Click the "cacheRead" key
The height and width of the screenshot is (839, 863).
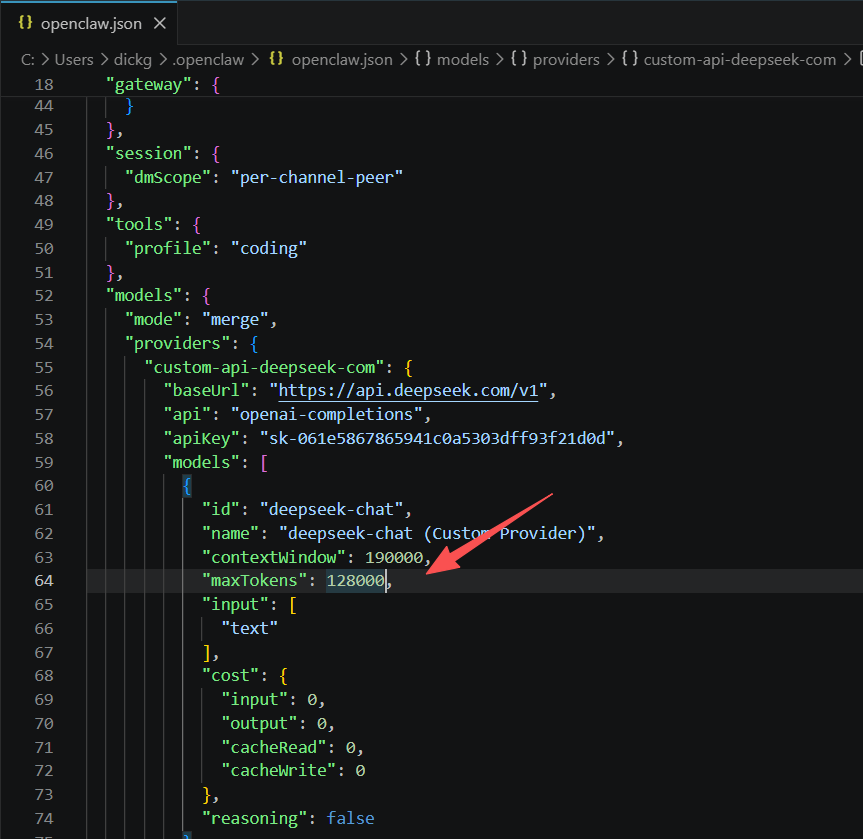(x=274, y=748)
